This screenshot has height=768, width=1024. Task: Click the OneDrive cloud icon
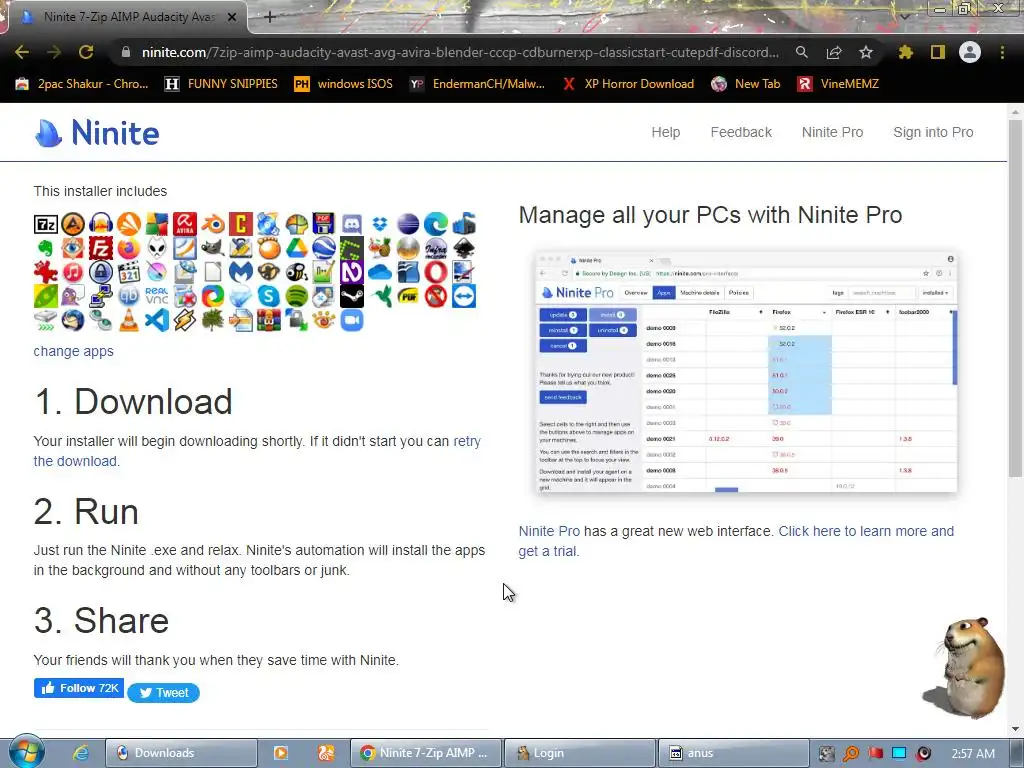coord(380,272)
